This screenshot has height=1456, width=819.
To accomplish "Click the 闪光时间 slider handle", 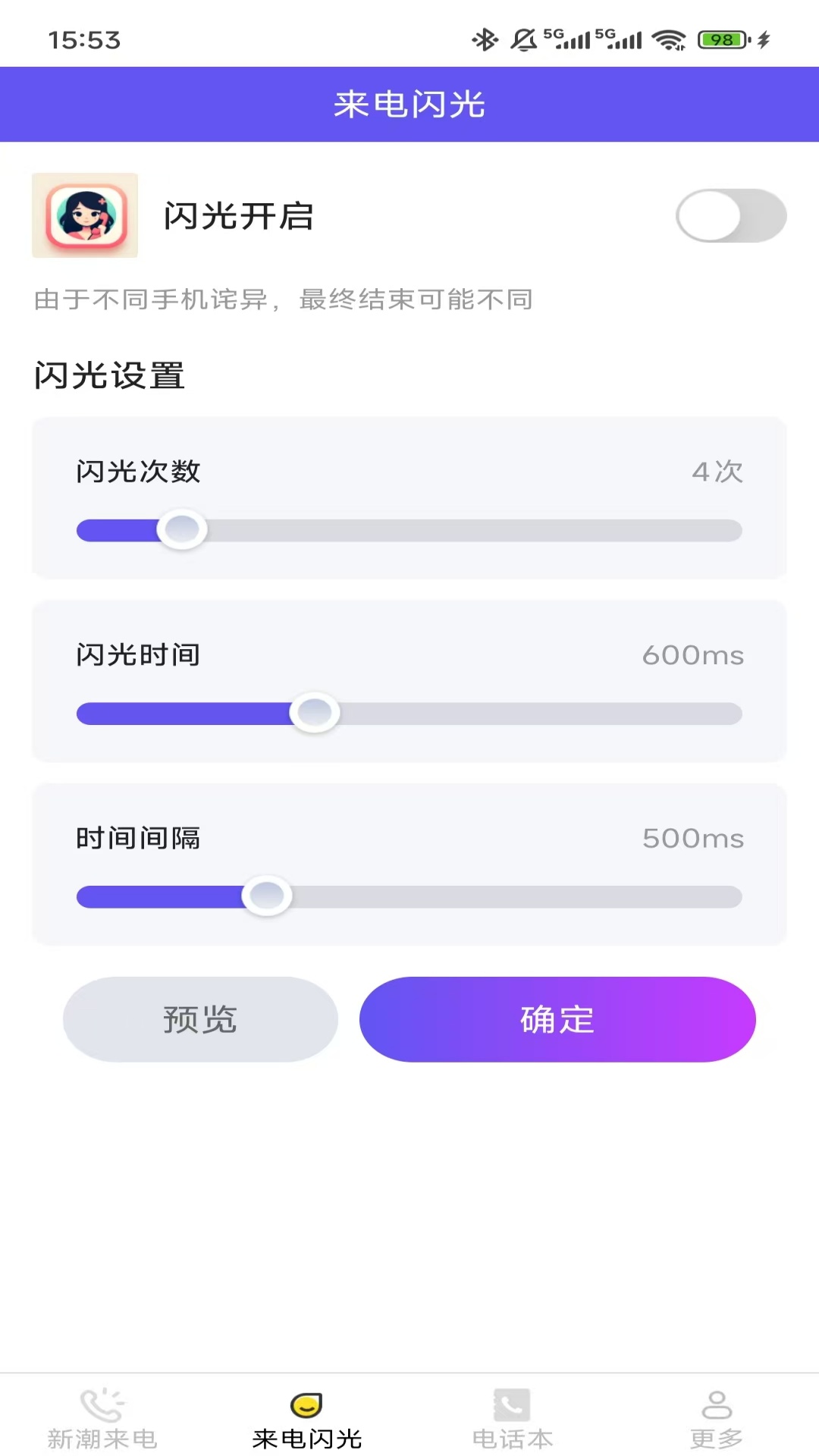I will [315, 713].
